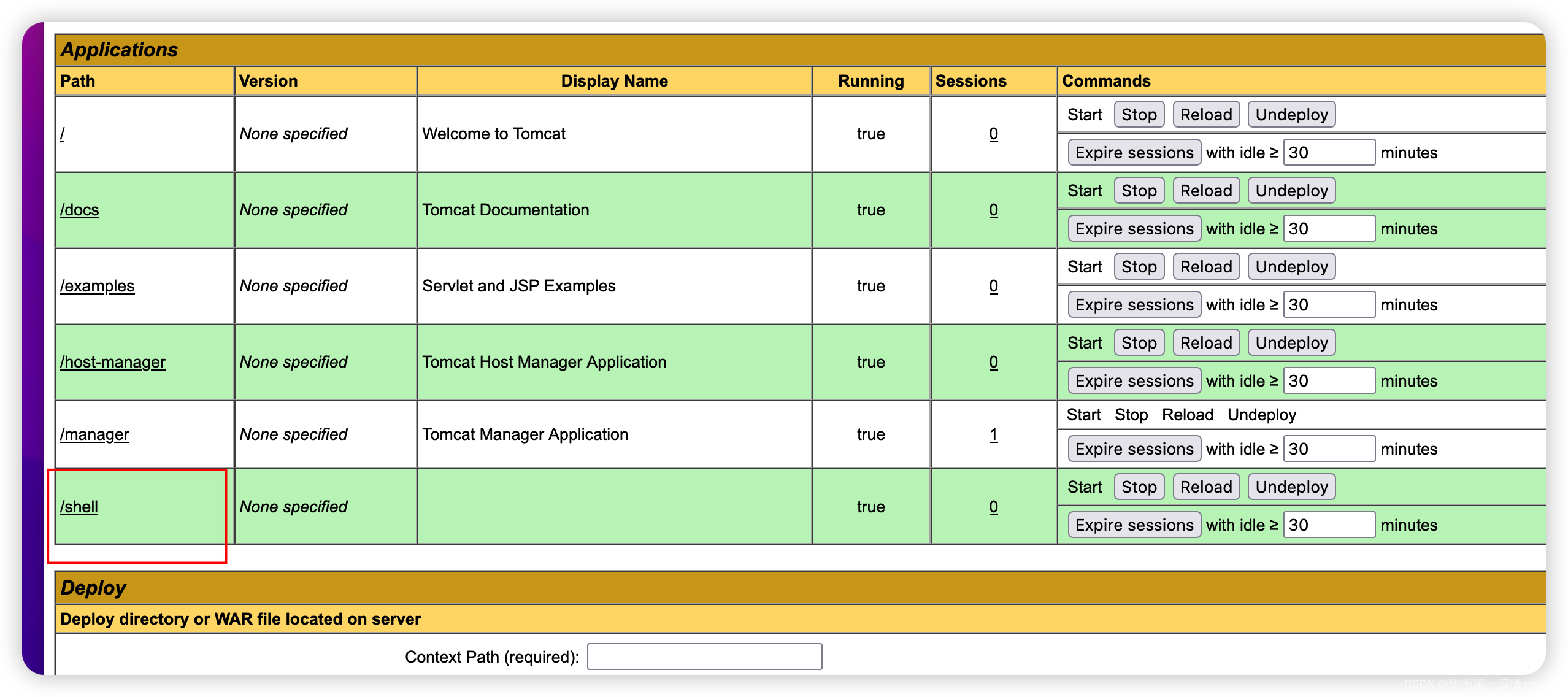Stop the /host-manager application
Image resolution: width=1568 pixels, height=697 pixels.
coord(1139,343)
